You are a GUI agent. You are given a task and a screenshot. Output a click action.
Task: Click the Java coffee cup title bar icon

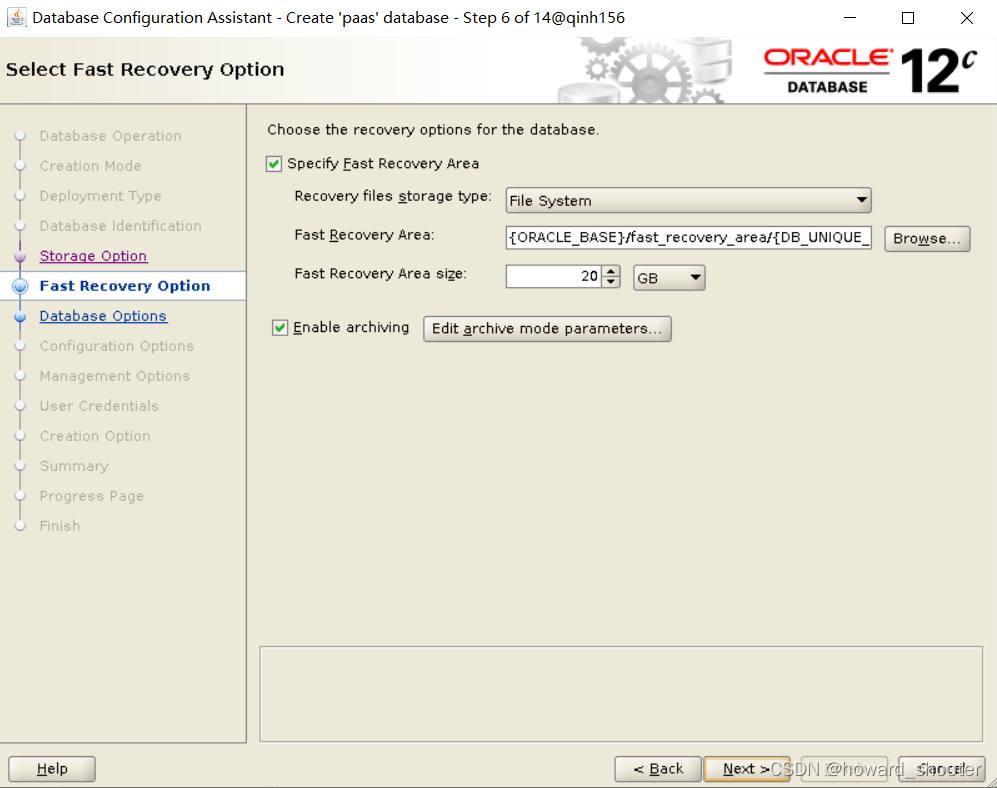coord(15,17)
